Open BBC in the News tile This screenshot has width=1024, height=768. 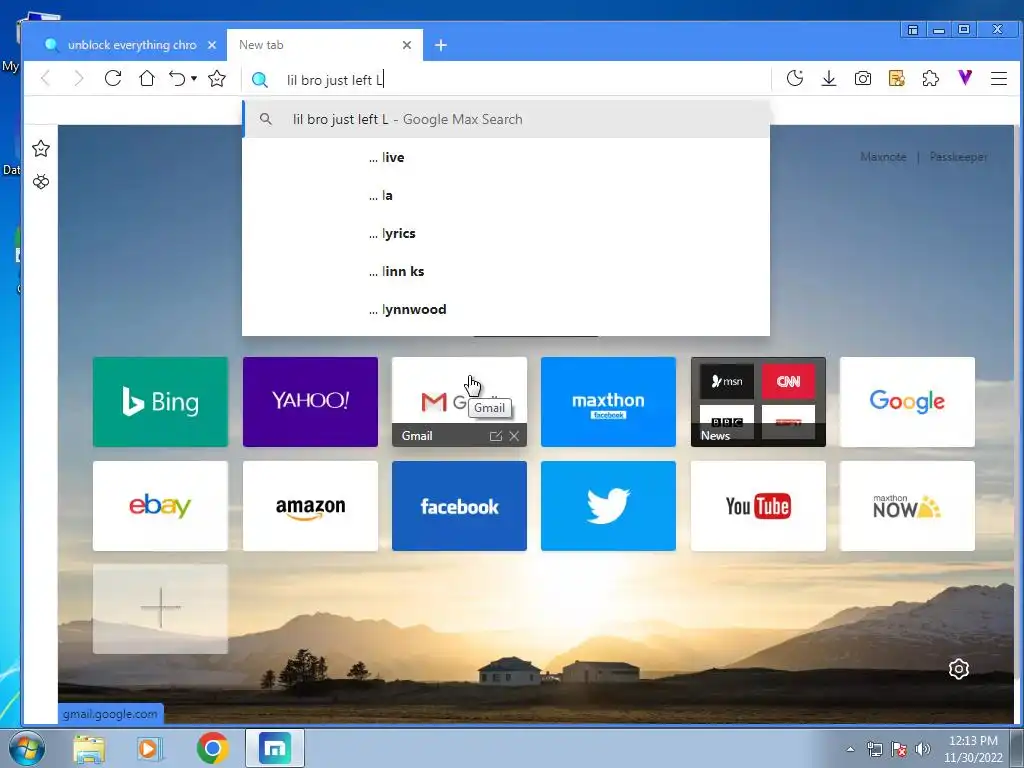(727, 421)
